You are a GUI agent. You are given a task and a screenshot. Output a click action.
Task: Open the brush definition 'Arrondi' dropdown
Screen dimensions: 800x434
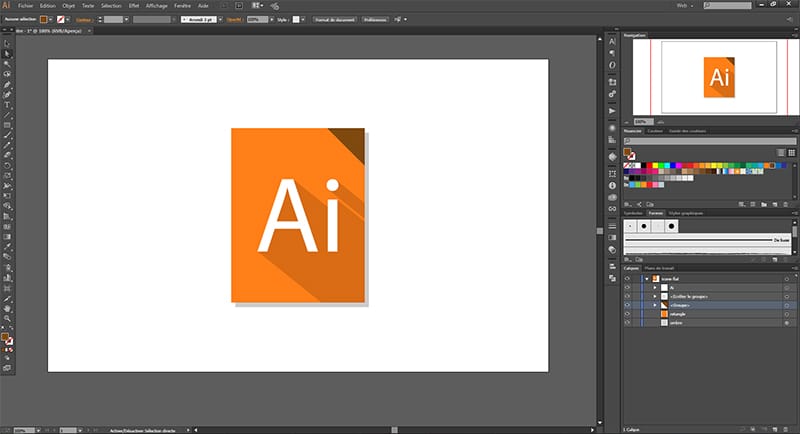pos(220,19)
